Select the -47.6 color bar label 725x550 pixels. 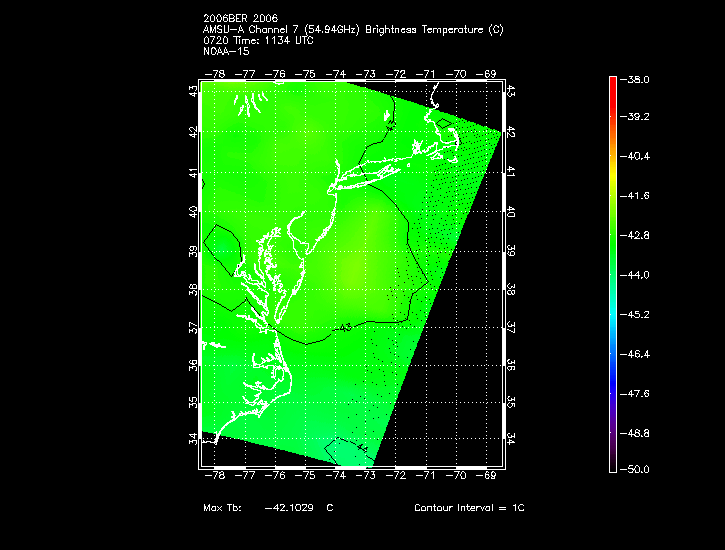tap(634, 394)
